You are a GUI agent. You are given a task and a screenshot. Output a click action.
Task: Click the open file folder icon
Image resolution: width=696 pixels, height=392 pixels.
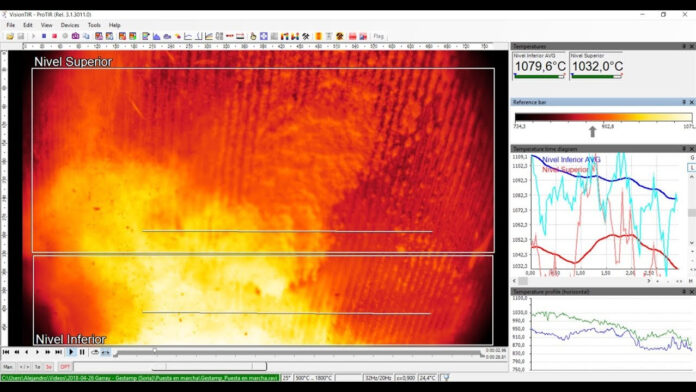[x=10, y=36]
